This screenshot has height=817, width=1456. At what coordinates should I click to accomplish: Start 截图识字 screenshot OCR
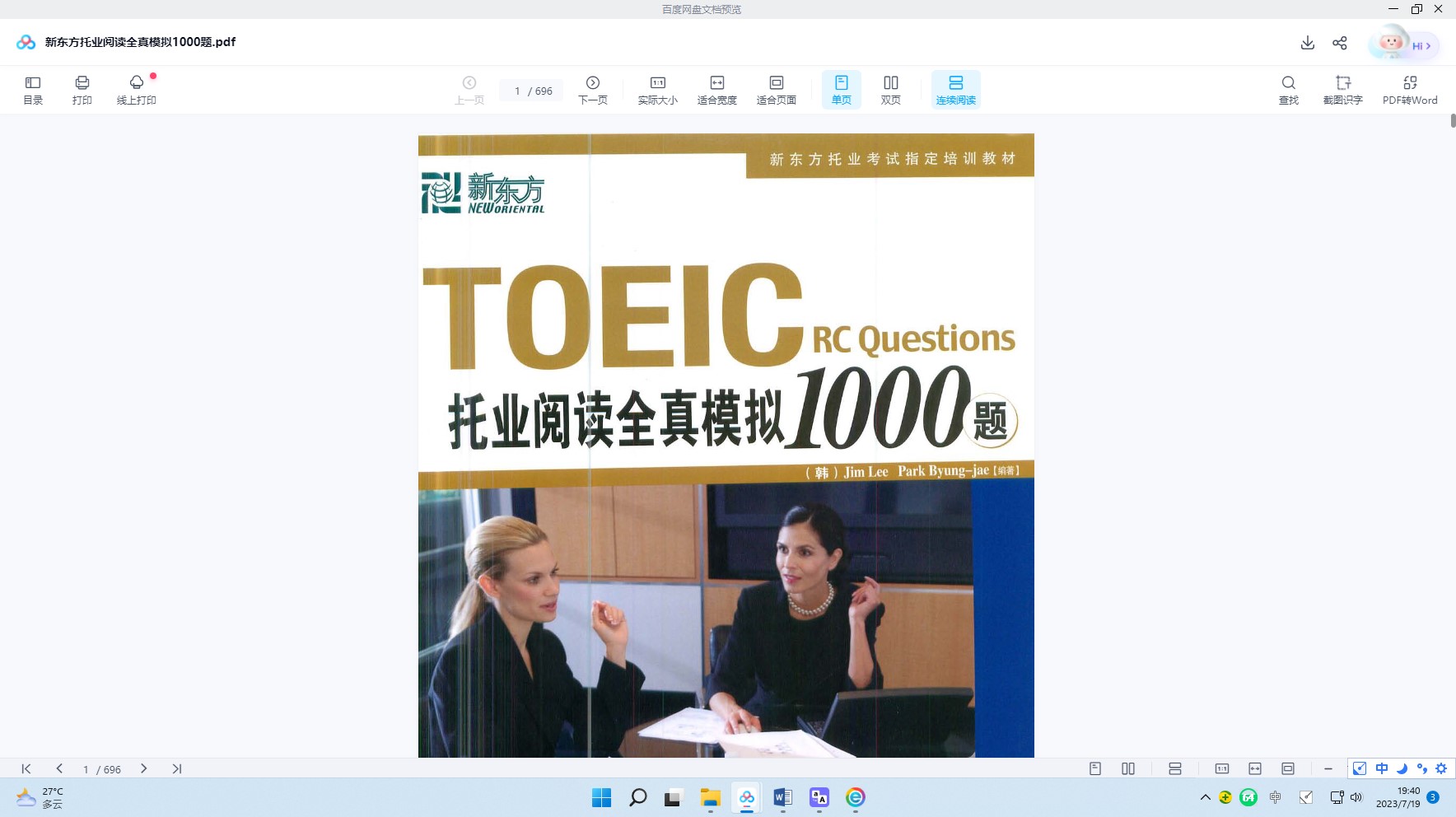coord(1343,90)
